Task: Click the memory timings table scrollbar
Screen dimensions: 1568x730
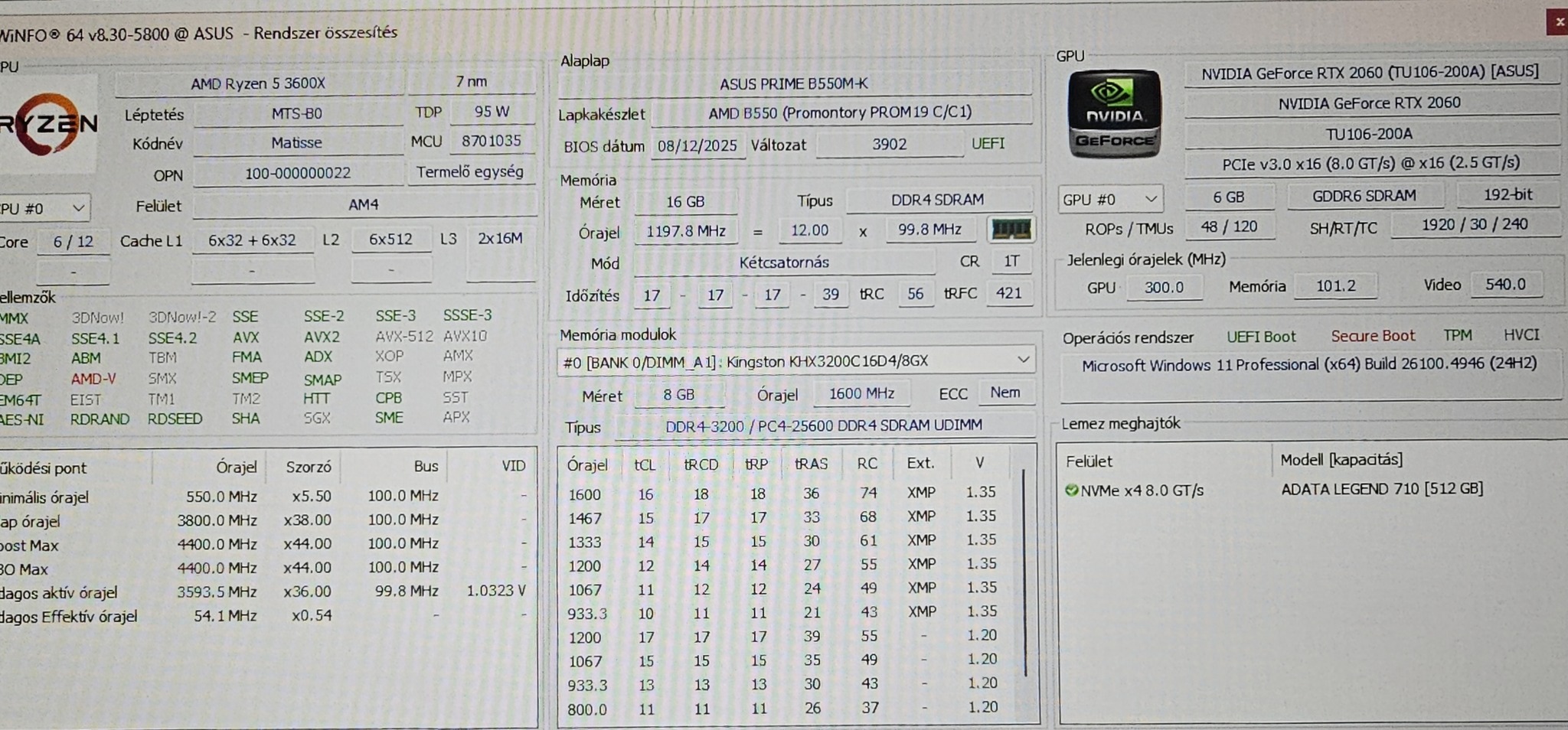Action: pos(1024,572)
